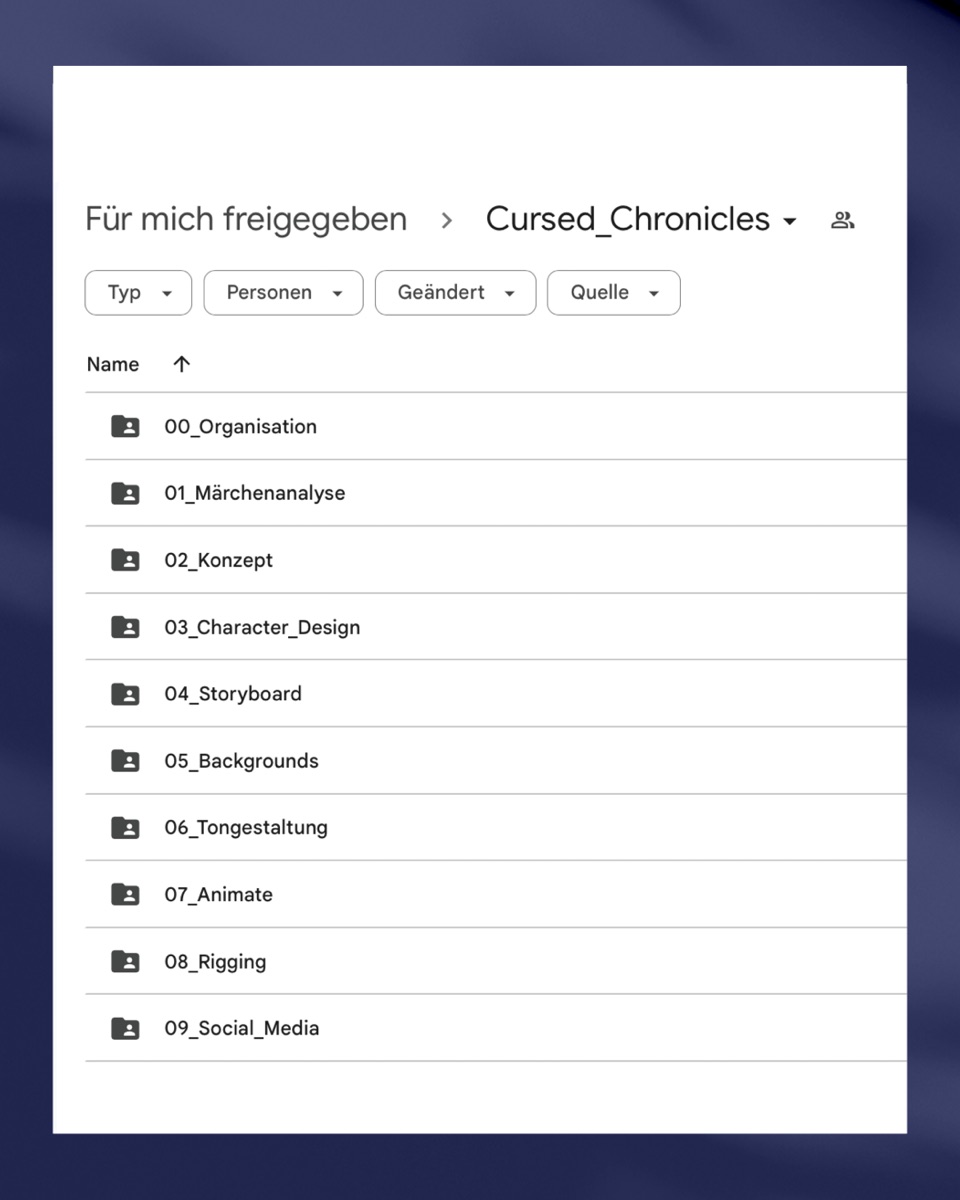Image resolution: width=960 pixels, height=1200 pixels.
Task: Open the Typ filter dropdown
Action: 138,293
